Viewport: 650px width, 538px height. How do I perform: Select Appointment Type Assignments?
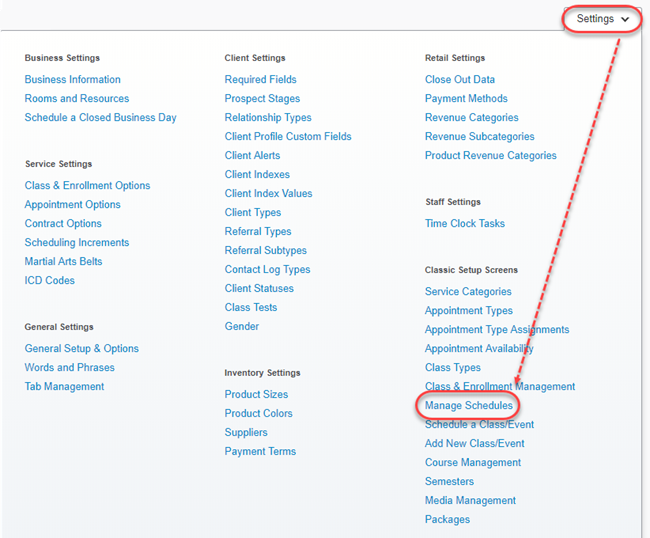[x=496, y=330]
